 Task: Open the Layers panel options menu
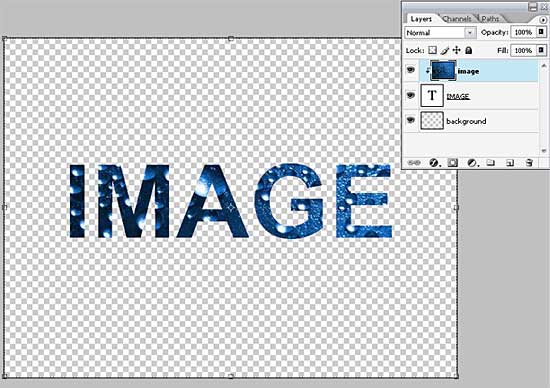(x=542, y=20)
